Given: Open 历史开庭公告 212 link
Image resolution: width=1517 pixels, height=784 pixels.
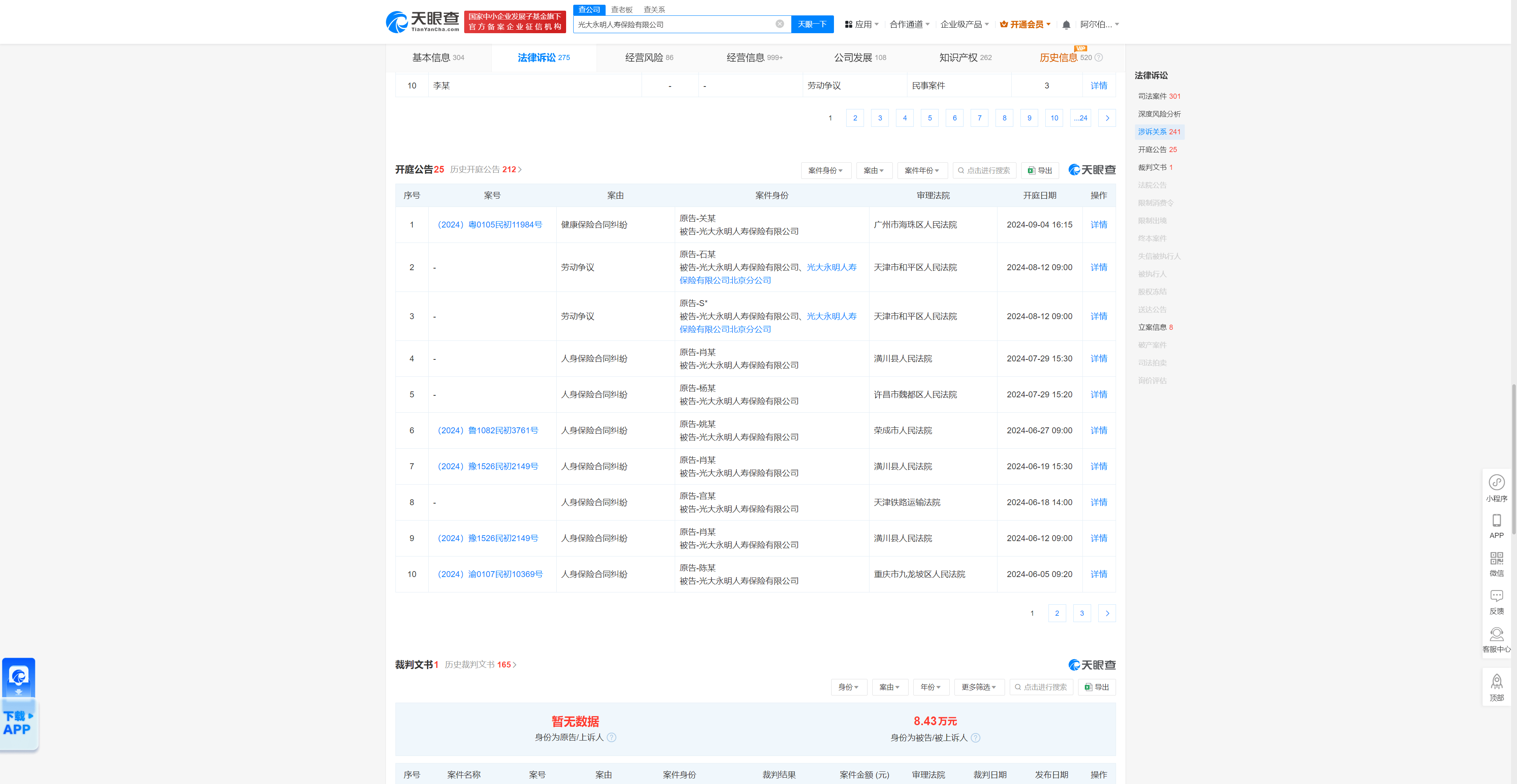Looking at the screenshot, I should (486, 169).
